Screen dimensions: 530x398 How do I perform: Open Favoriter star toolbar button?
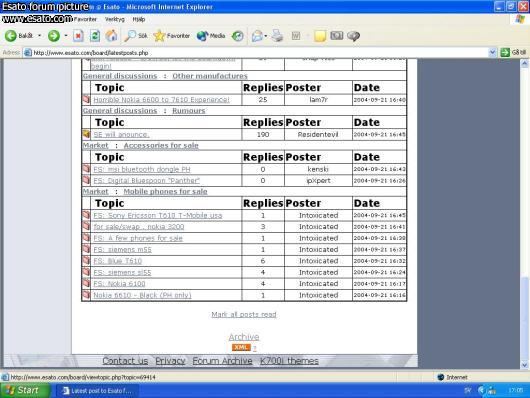171,36
